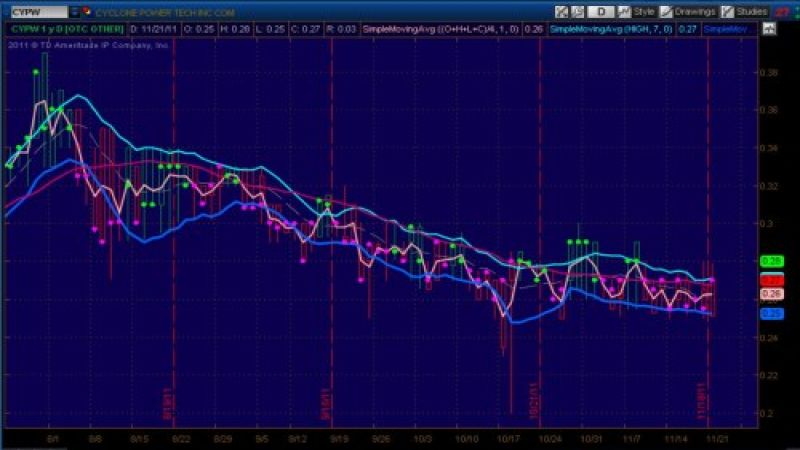Click the blue 0.25 price bubble
The image size is (800, 450).
click(x=772, y=314)
